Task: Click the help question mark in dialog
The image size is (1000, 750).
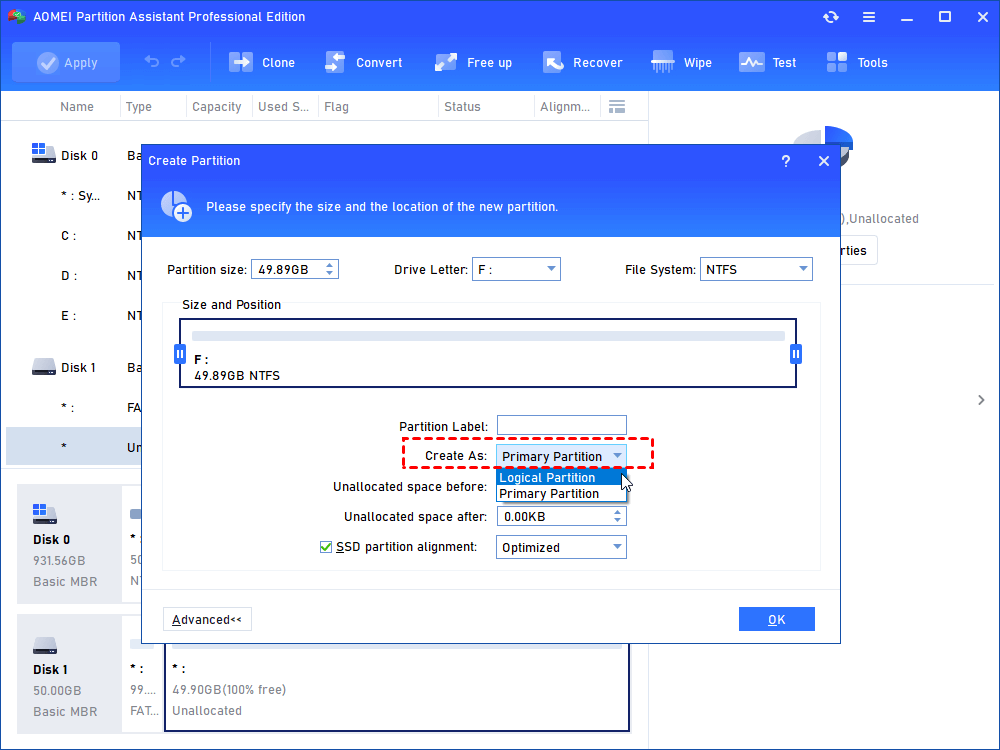Action: coord(786,161)
